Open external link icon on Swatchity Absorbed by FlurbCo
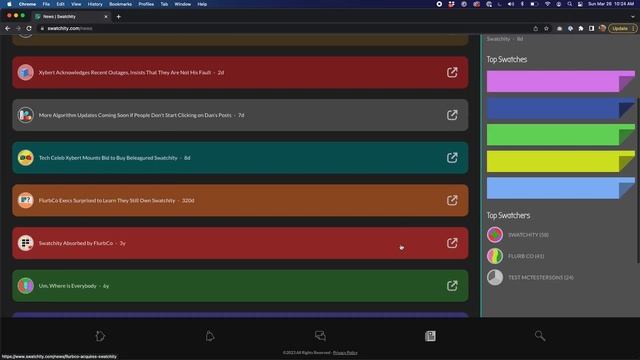Image resolution: width=640 pixels, height=360 pixels. (x=452, y=243)
